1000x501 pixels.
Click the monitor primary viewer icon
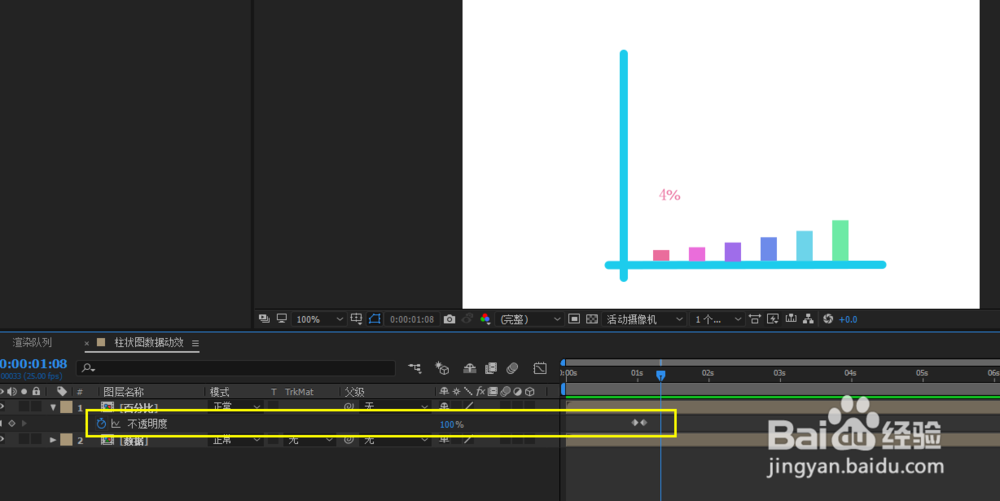click(x=281, y=319)
